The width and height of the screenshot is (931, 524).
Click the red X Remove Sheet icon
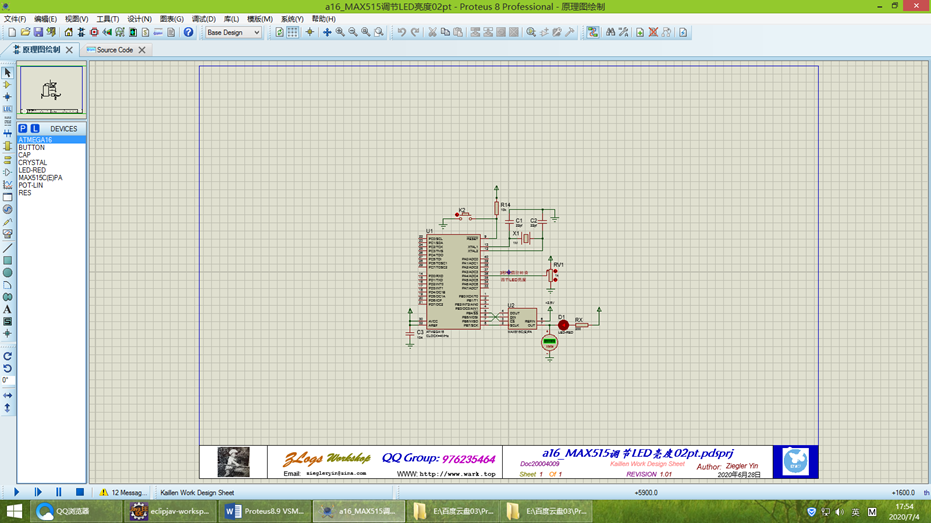tap(653, 32)
